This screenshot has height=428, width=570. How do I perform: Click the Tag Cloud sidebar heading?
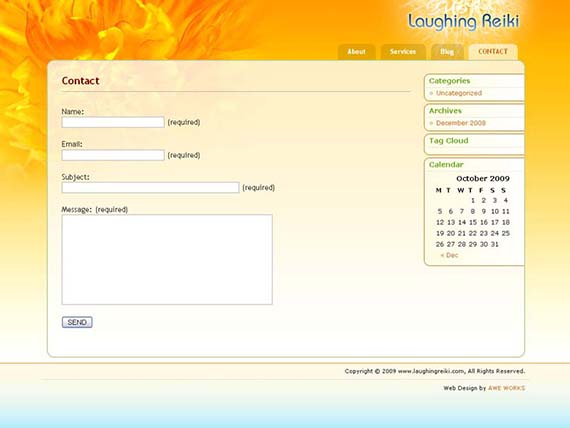449,141
